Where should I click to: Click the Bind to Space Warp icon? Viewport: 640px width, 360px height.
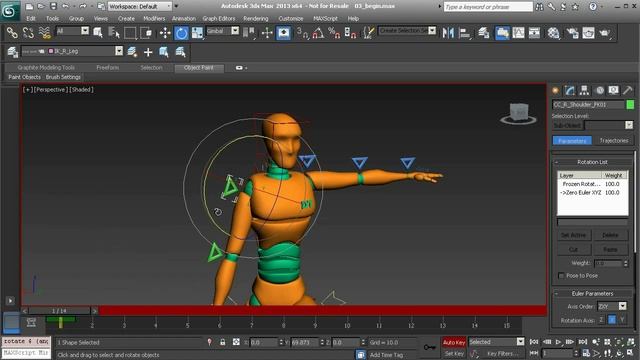[44, 32]
